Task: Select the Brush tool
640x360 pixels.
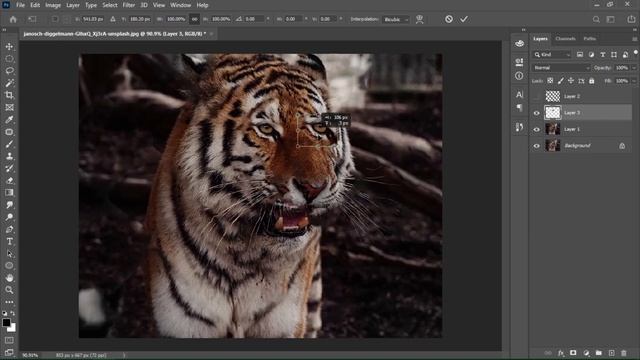Action: 9,144
